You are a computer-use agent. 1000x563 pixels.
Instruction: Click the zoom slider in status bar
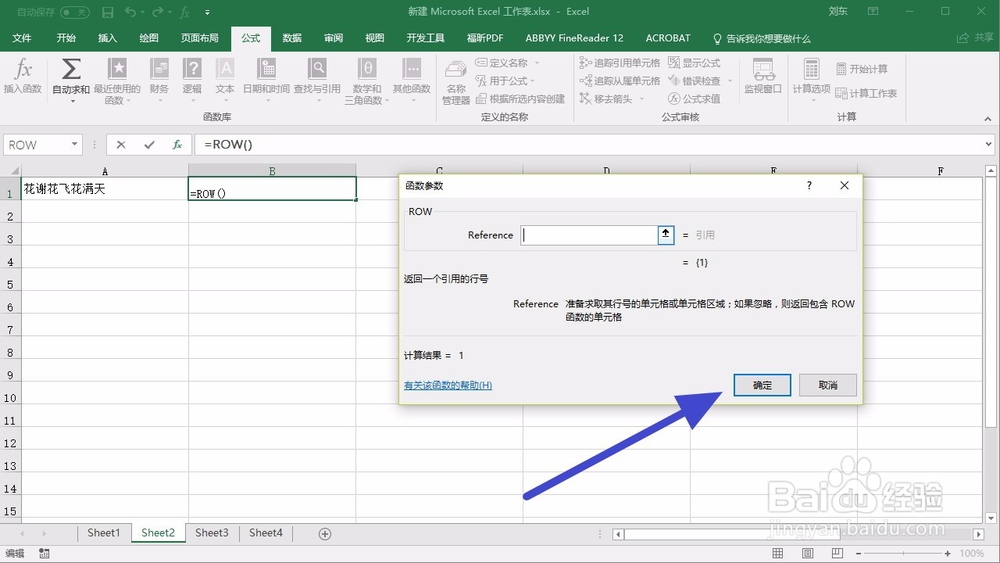tap(903, 553)
